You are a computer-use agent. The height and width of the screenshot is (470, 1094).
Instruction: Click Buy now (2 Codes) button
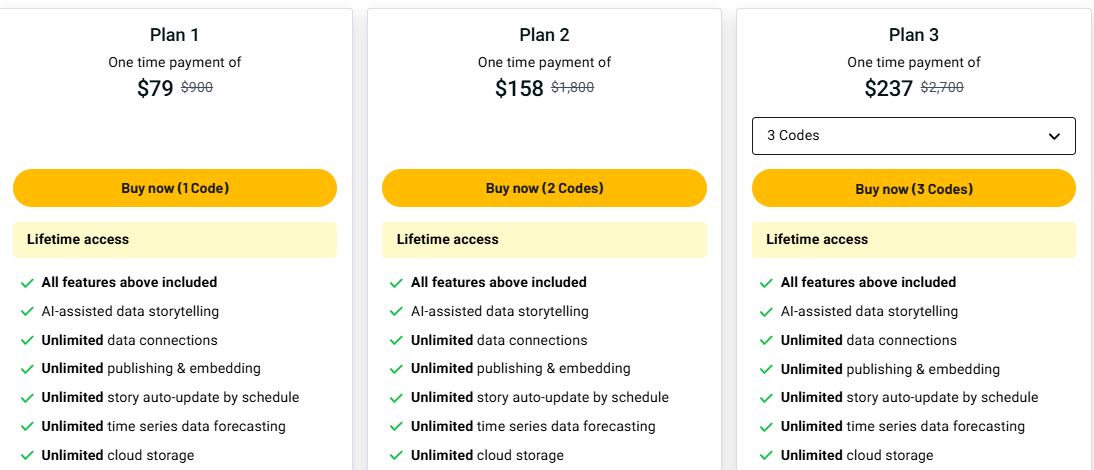pyautogui.click(x=544, y=188)
